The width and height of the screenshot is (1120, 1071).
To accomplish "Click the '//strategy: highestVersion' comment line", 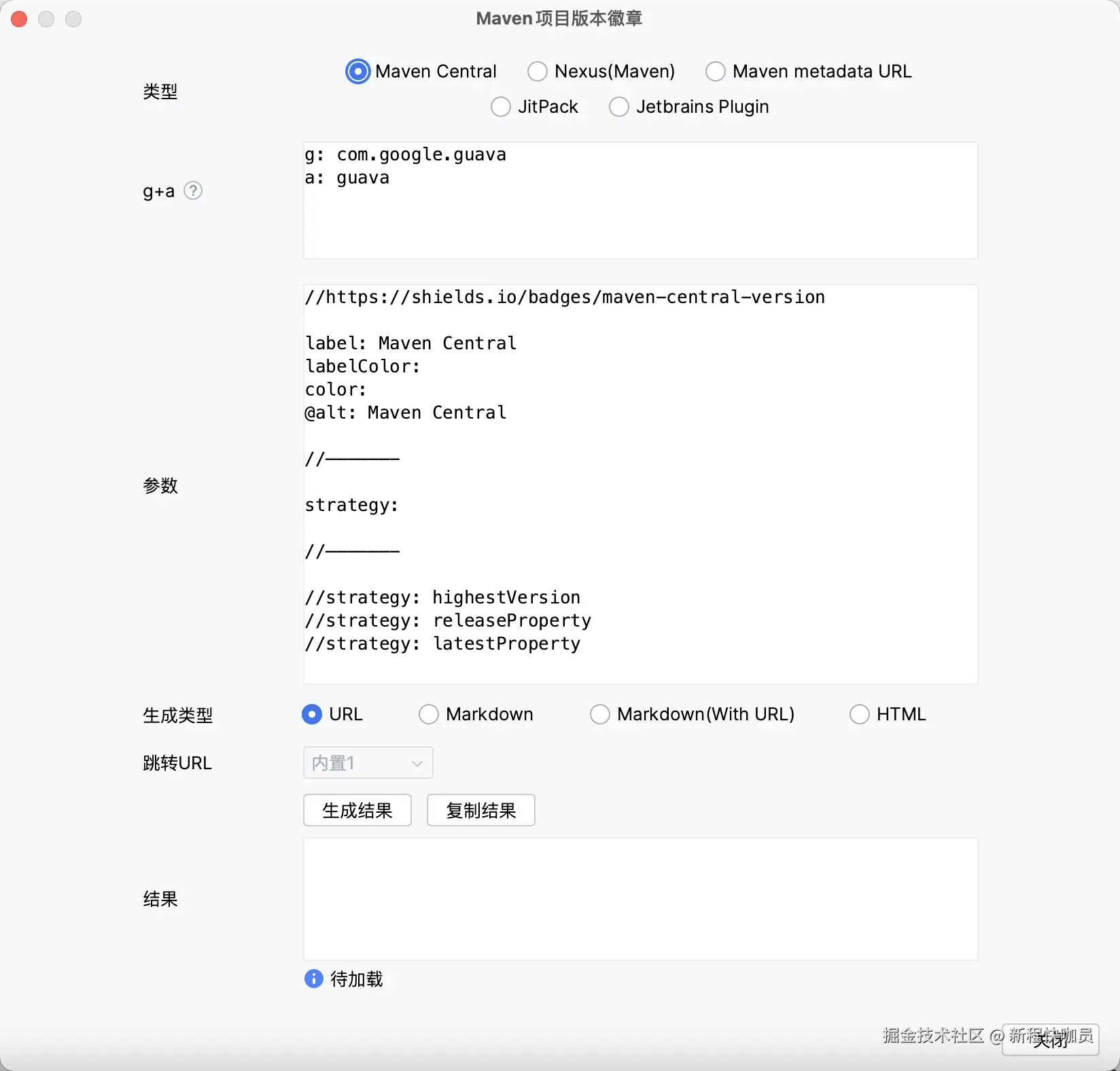I will (443, 597).
